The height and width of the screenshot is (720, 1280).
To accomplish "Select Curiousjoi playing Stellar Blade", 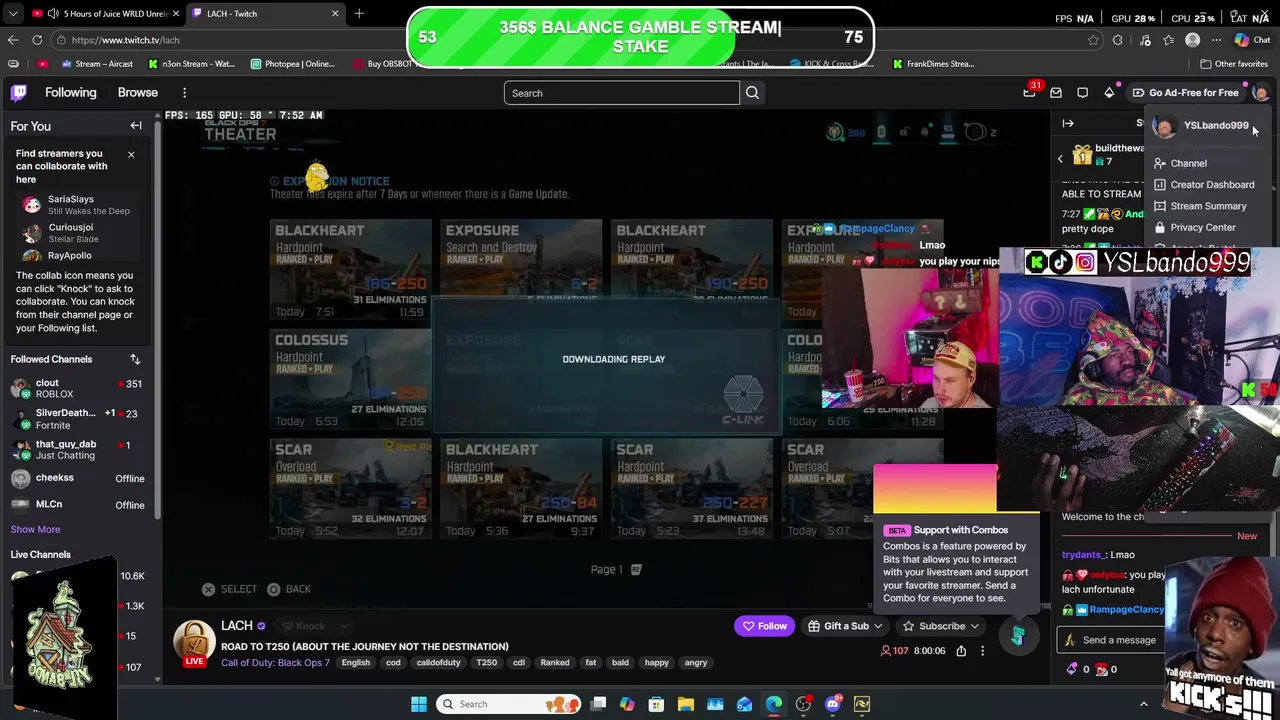I will 78,233.
